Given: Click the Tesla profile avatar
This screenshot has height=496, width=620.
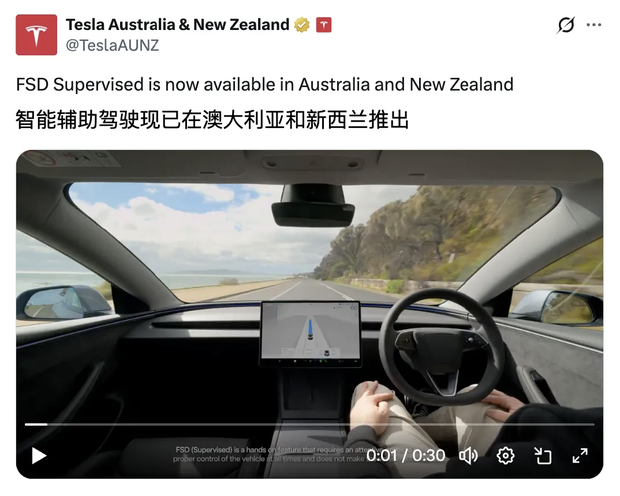Looking at the screenshot, I should (x=36, y=35).
